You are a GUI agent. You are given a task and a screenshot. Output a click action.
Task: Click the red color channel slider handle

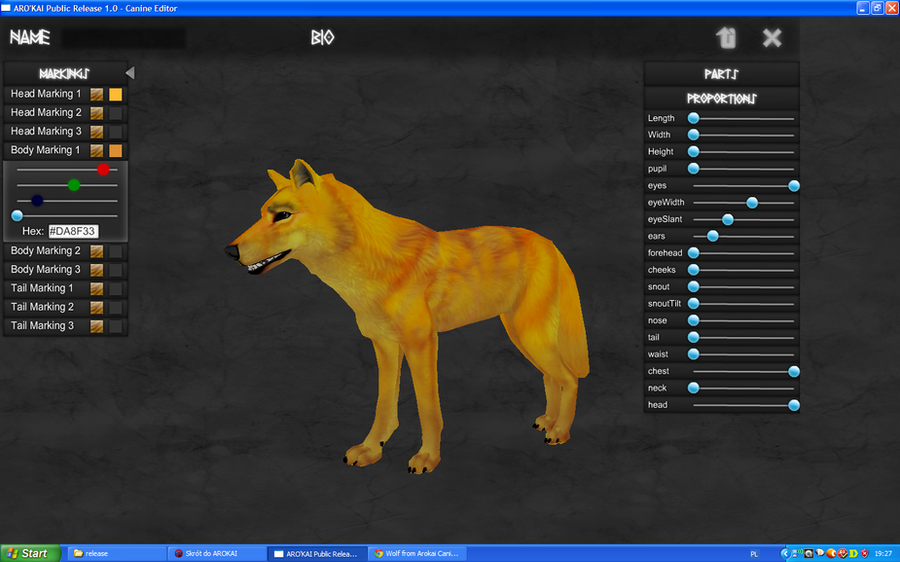point(103,169)
